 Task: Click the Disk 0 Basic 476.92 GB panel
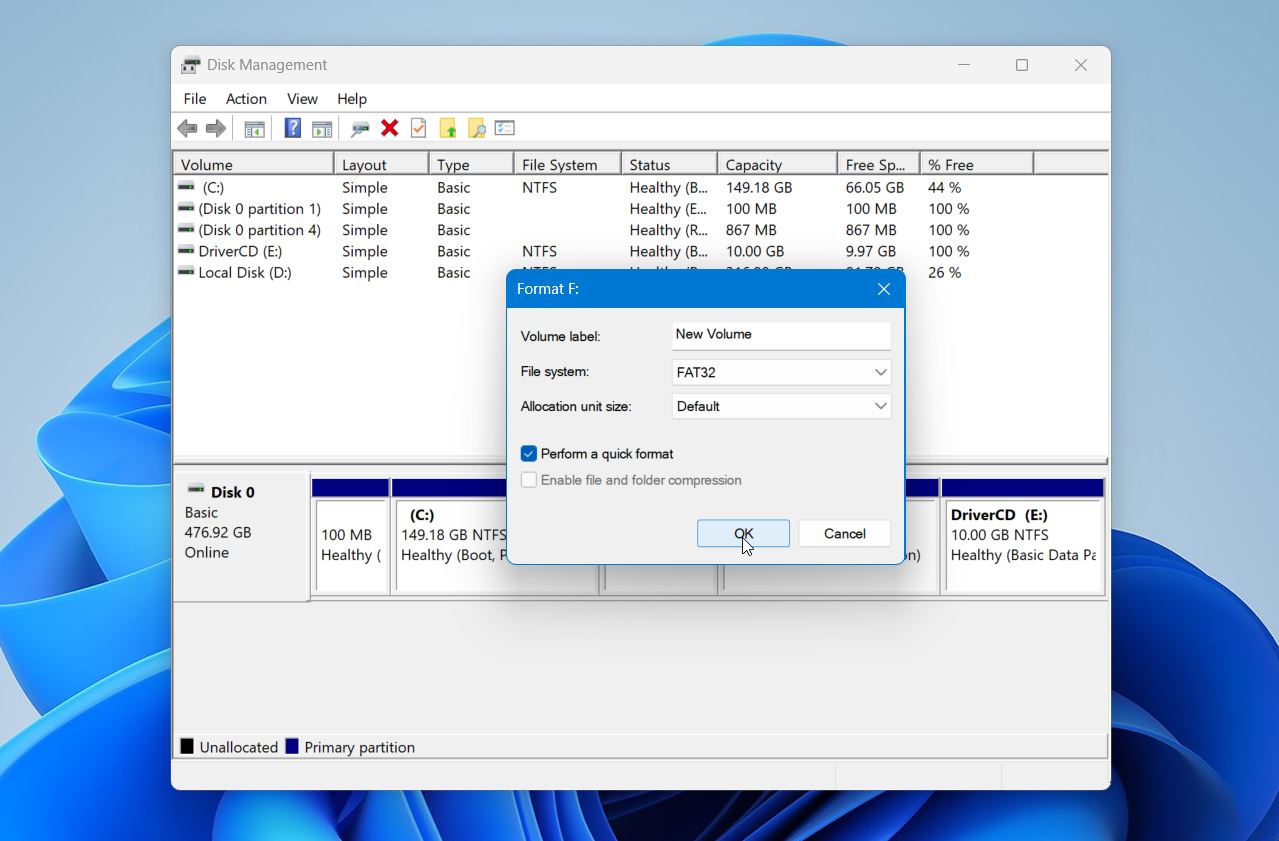click(x=241, y=536)
